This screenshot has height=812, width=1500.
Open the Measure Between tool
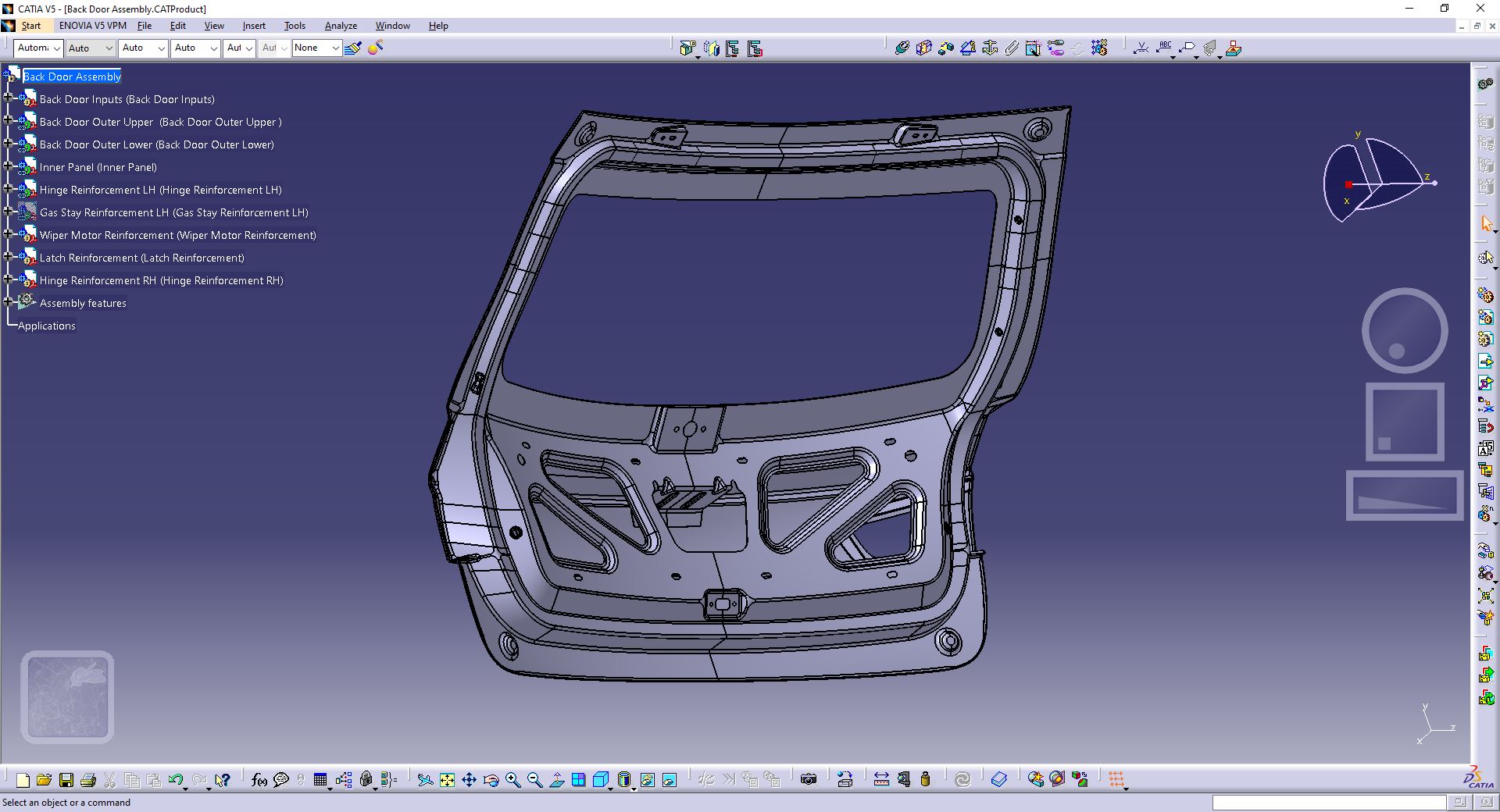[x=881, y=780]
